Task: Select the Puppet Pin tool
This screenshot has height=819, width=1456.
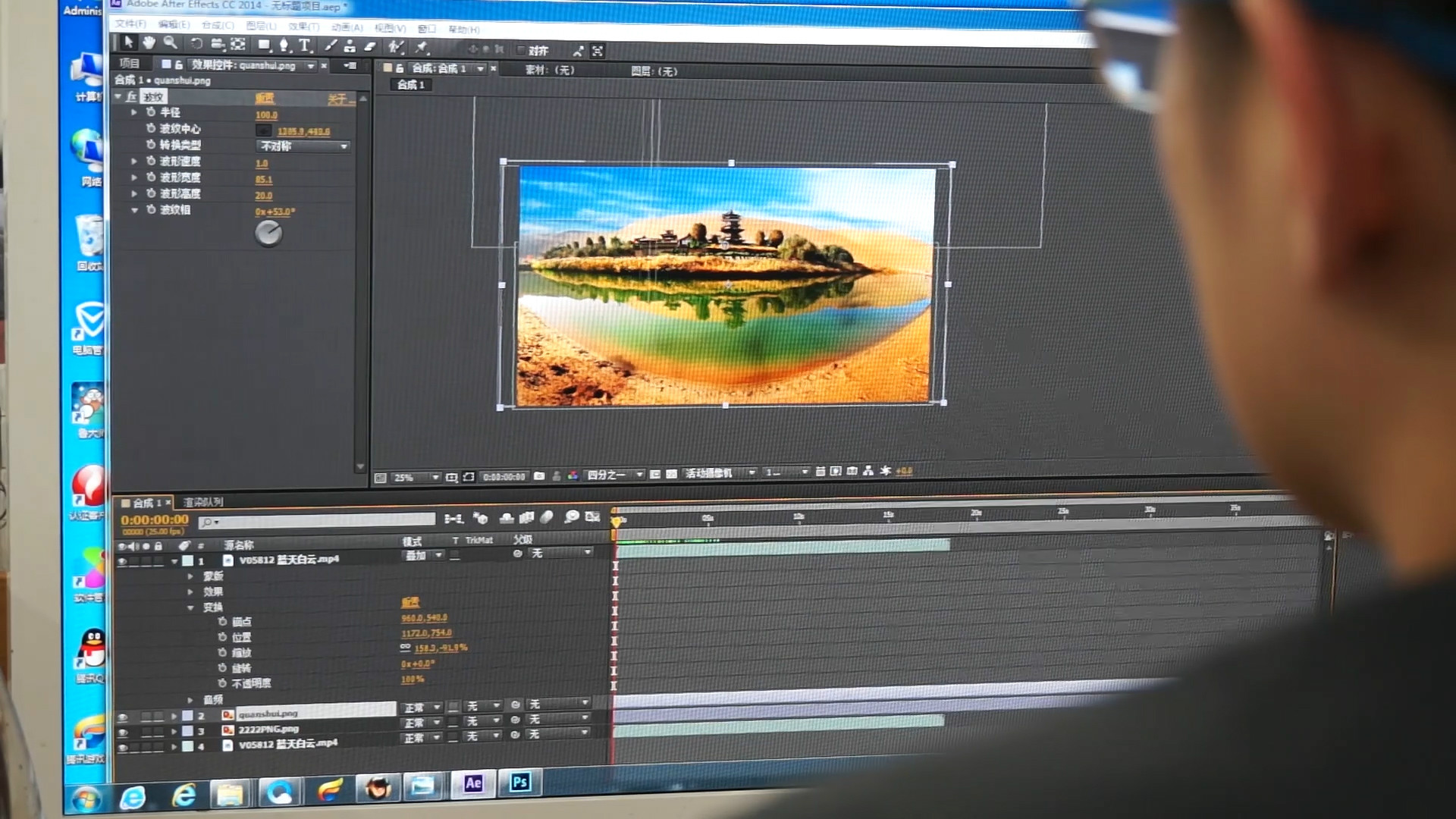Action: coord(422,48)
